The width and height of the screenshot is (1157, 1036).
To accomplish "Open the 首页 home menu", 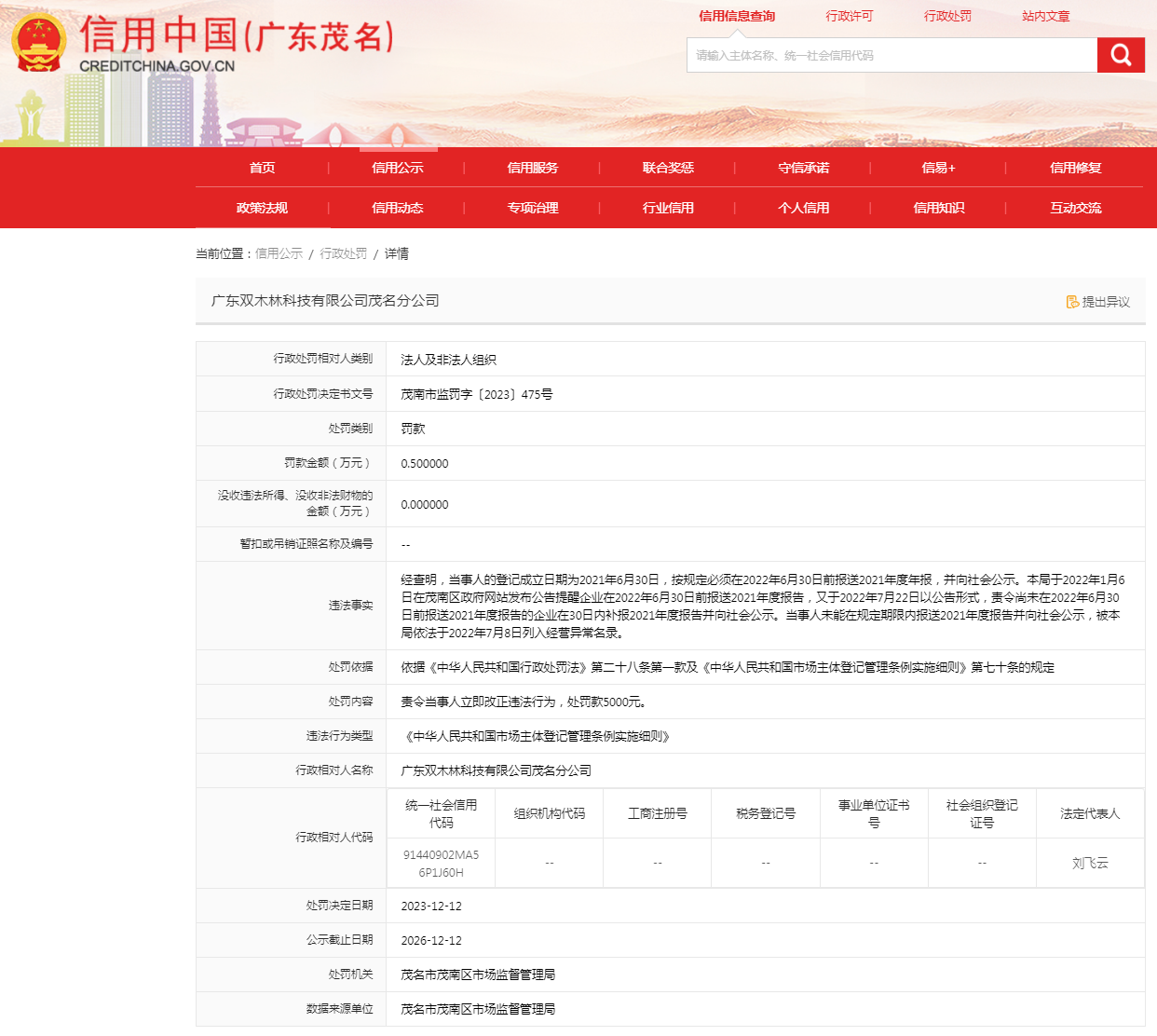I will 263,168.
